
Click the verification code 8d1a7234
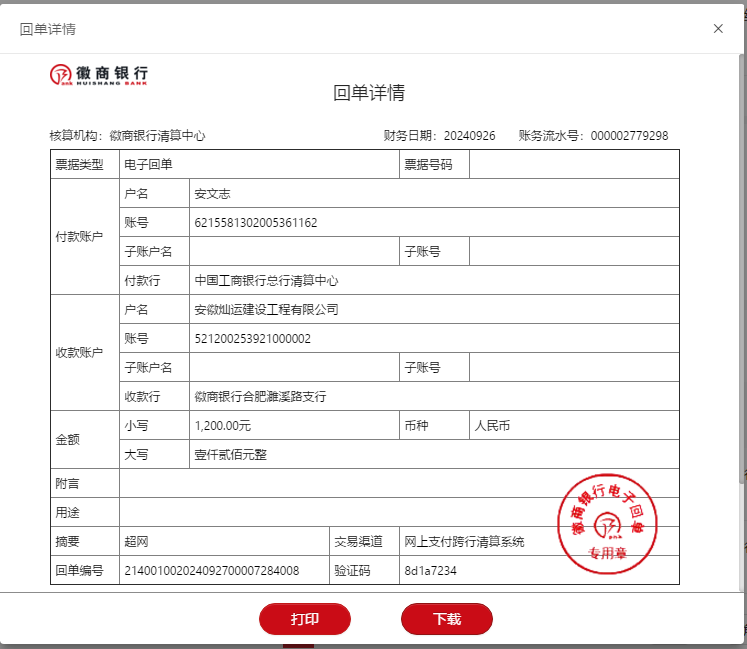(x=430, y=571)
